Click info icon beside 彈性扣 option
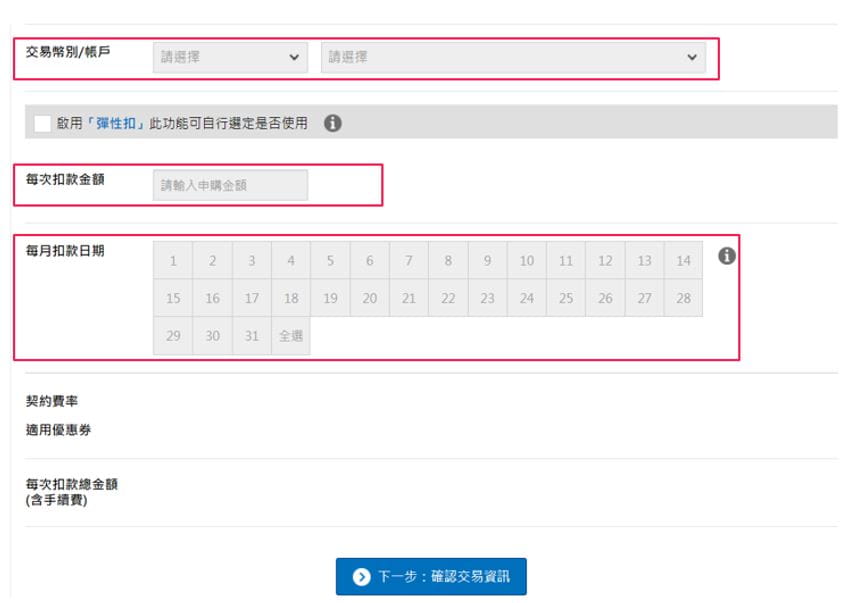The image size is (859, 603). 333,123
